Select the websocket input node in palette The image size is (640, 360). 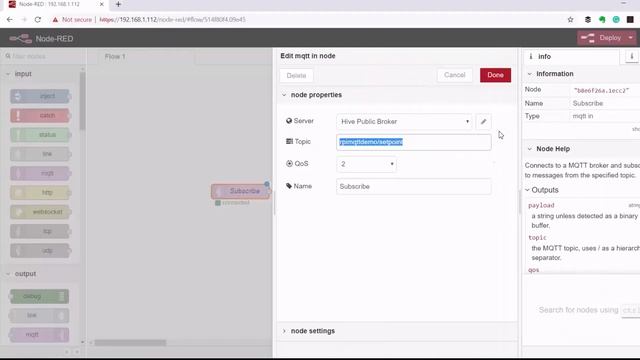[x=40, y=212]
